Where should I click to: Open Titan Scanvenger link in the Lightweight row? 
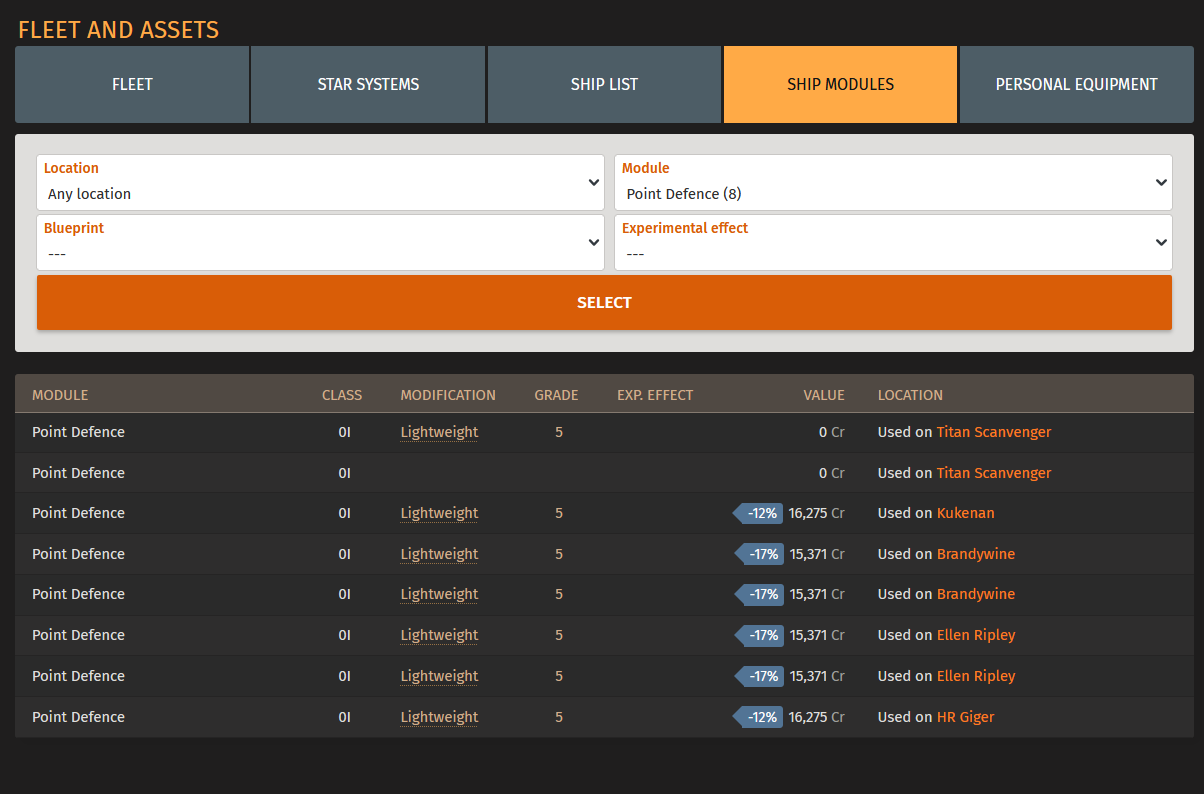point(994,432)
